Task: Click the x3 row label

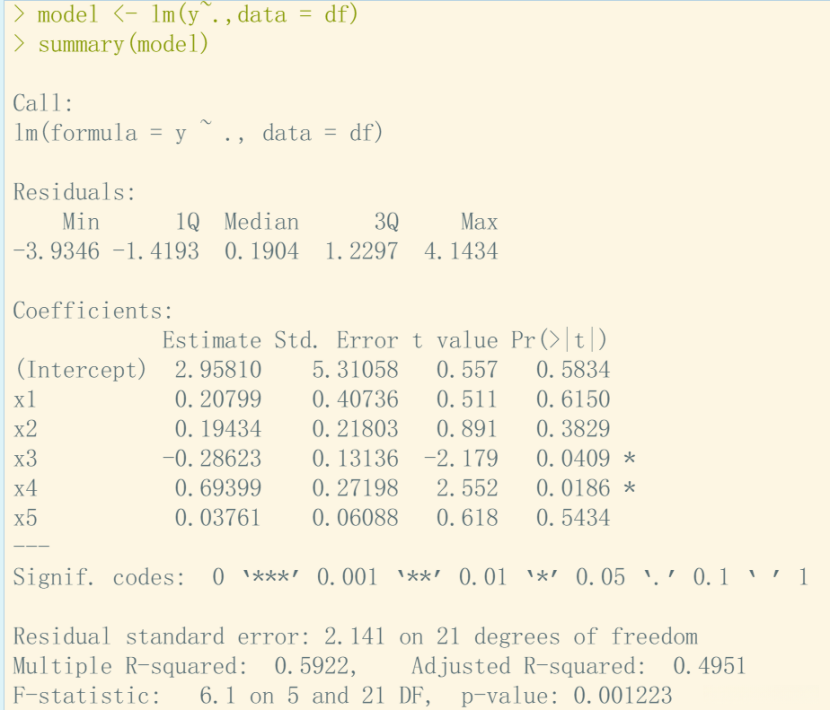Action: [25, 458]
